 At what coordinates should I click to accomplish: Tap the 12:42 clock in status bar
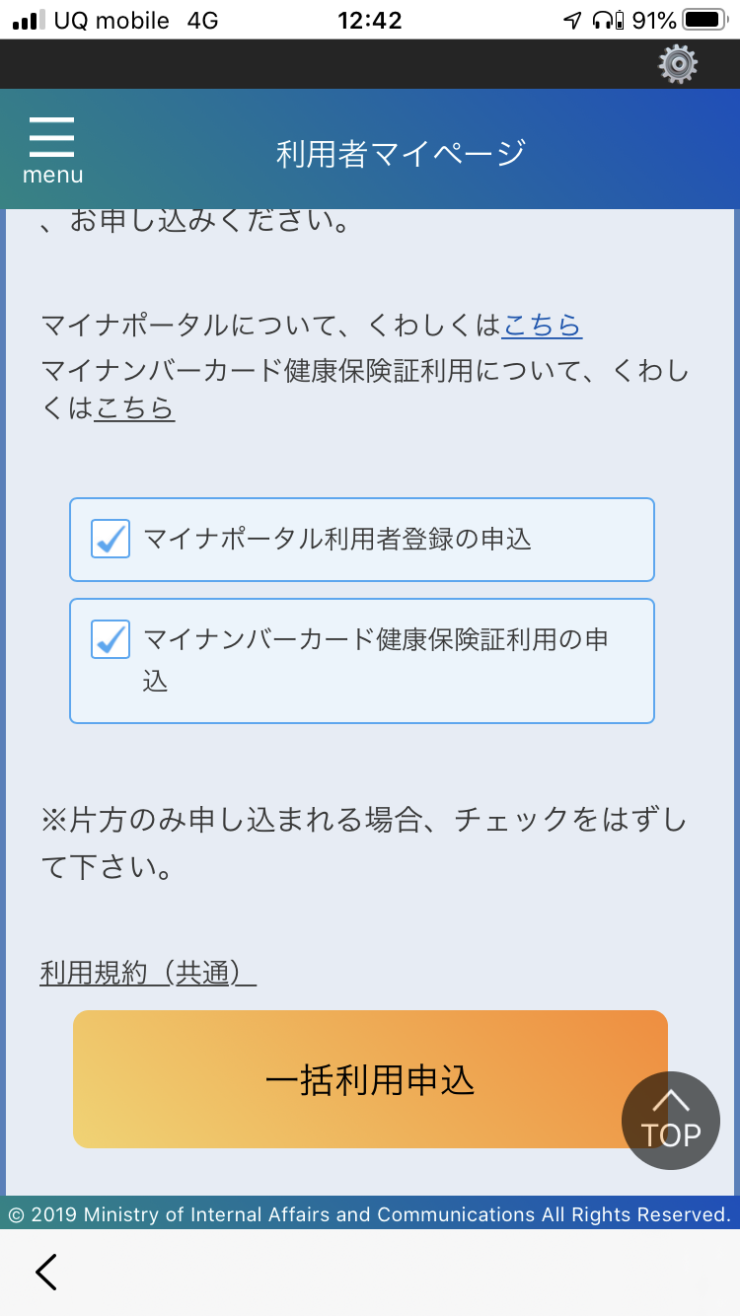pos(370,20)
